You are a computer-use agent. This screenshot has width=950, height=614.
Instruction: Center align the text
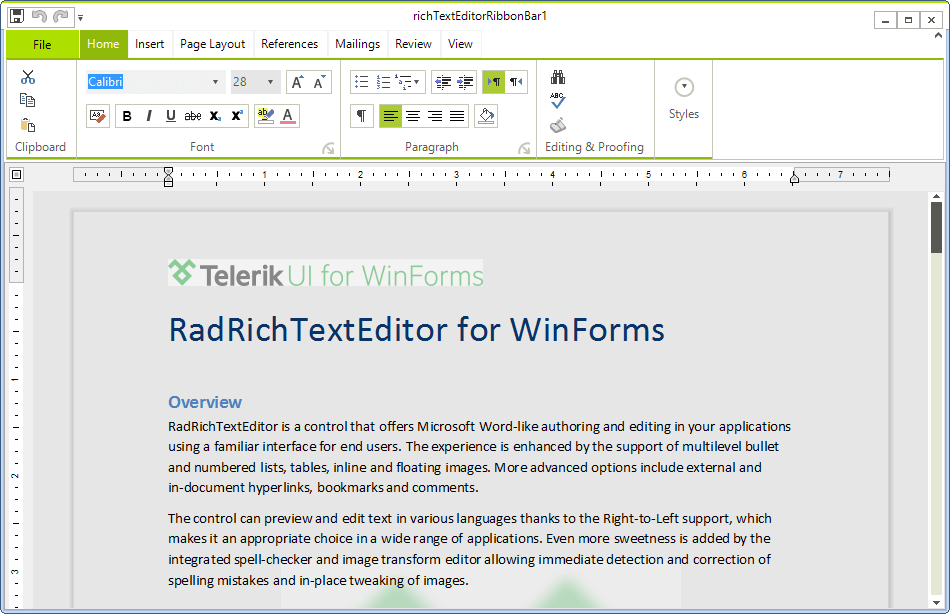point(413,116)
